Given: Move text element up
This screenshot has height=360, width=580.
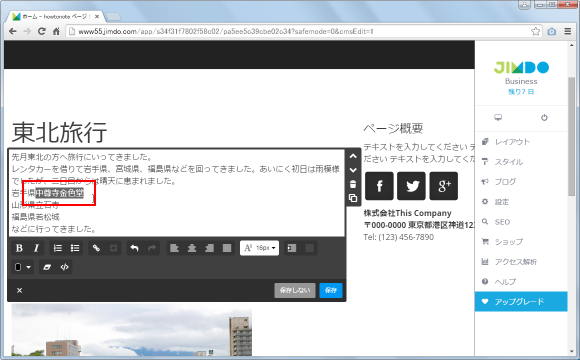Looking at the screenshot, I should point(353,156).
